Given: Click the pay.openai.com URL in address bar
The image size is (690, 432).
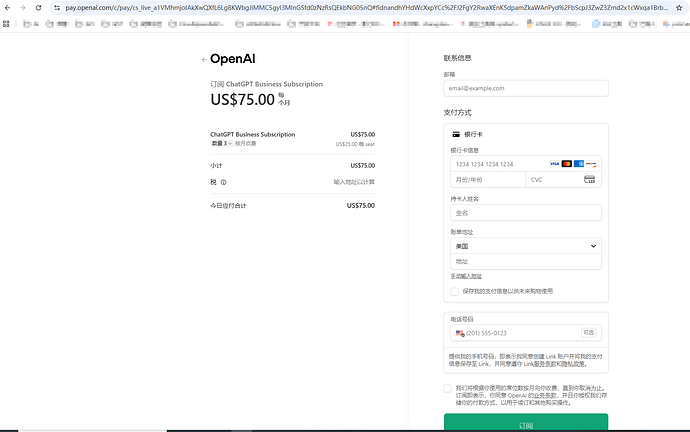Looking at the screenshot, I should pyautogui.click(x=367, y=7).
